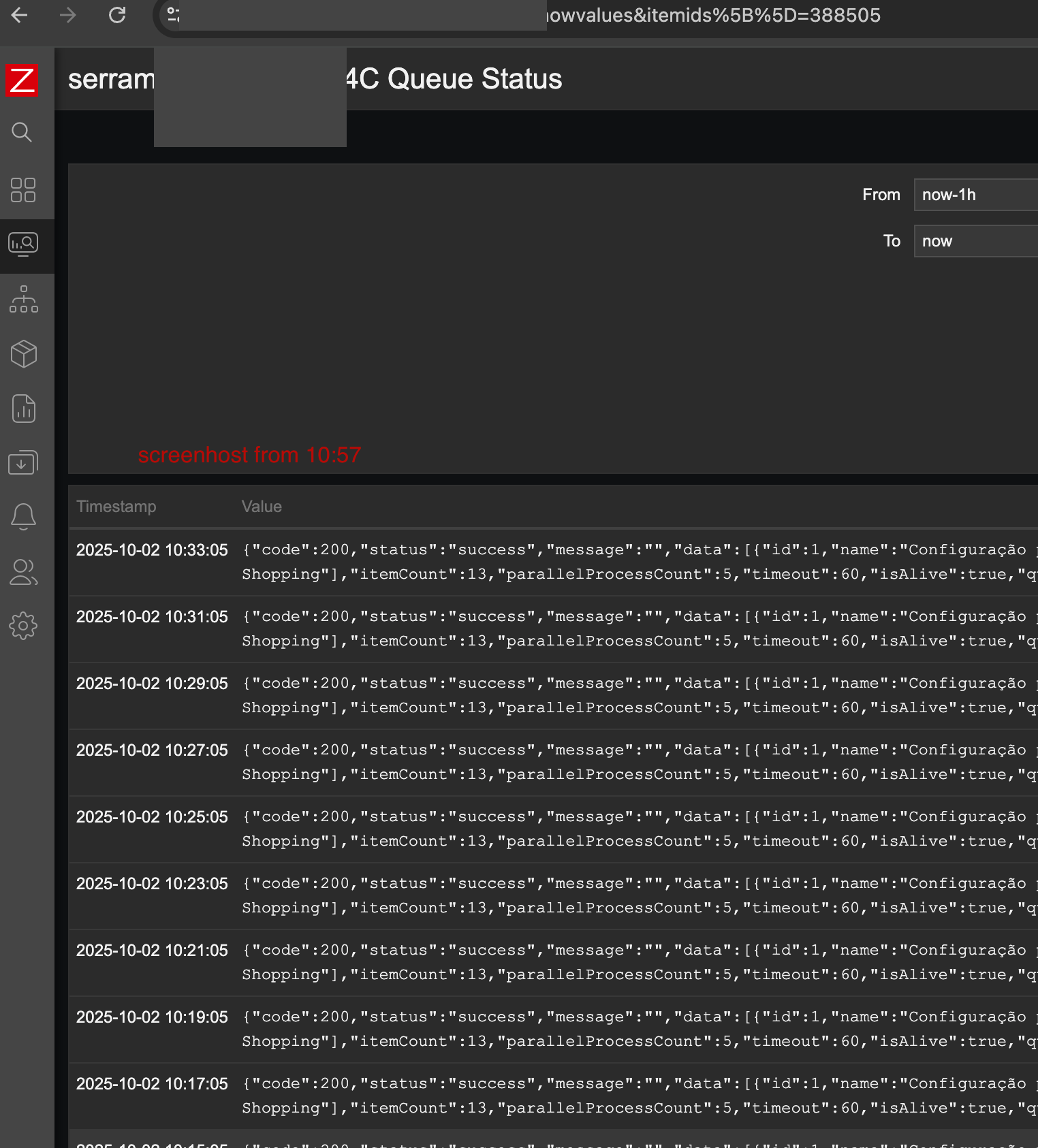Image resolution: width=1038 pixels, height=1148 pixels.
Task: Click the From time input field
Action: [x=974, y=195]
